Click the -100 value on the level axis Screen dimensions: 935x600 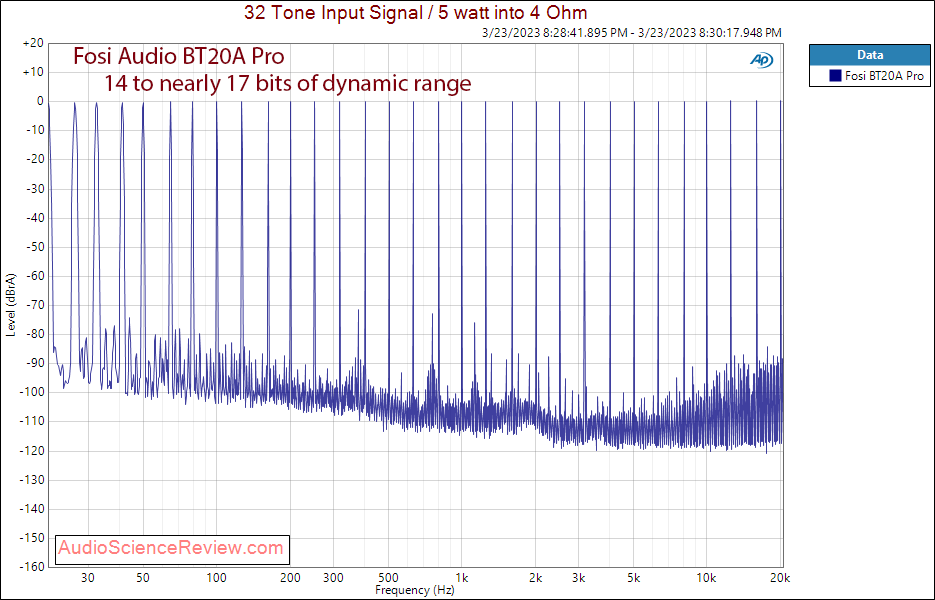click(x=32, y=392)
